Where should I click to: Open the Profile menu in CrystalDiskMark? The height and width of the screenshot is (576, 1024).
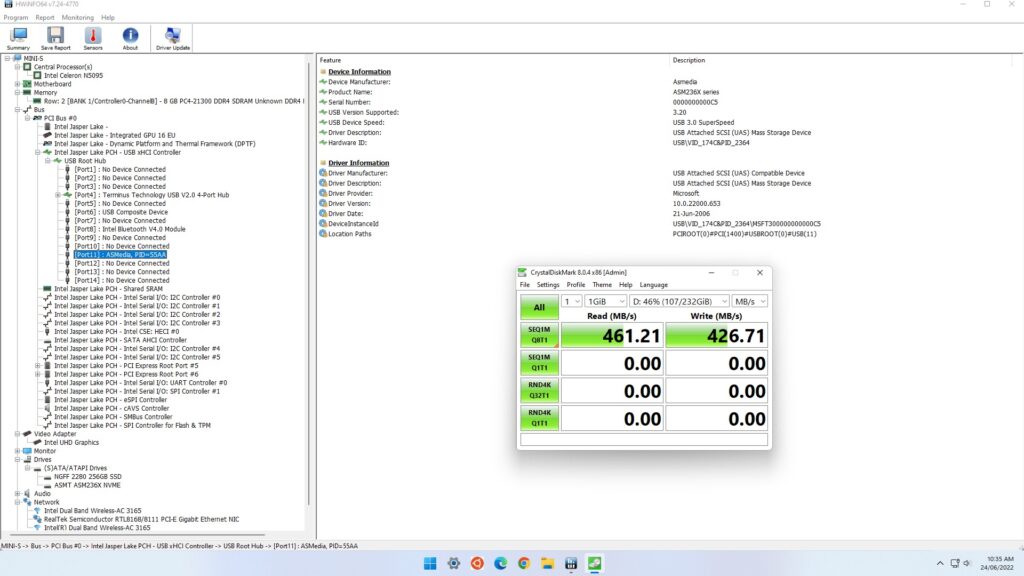[x=576, y=285]
